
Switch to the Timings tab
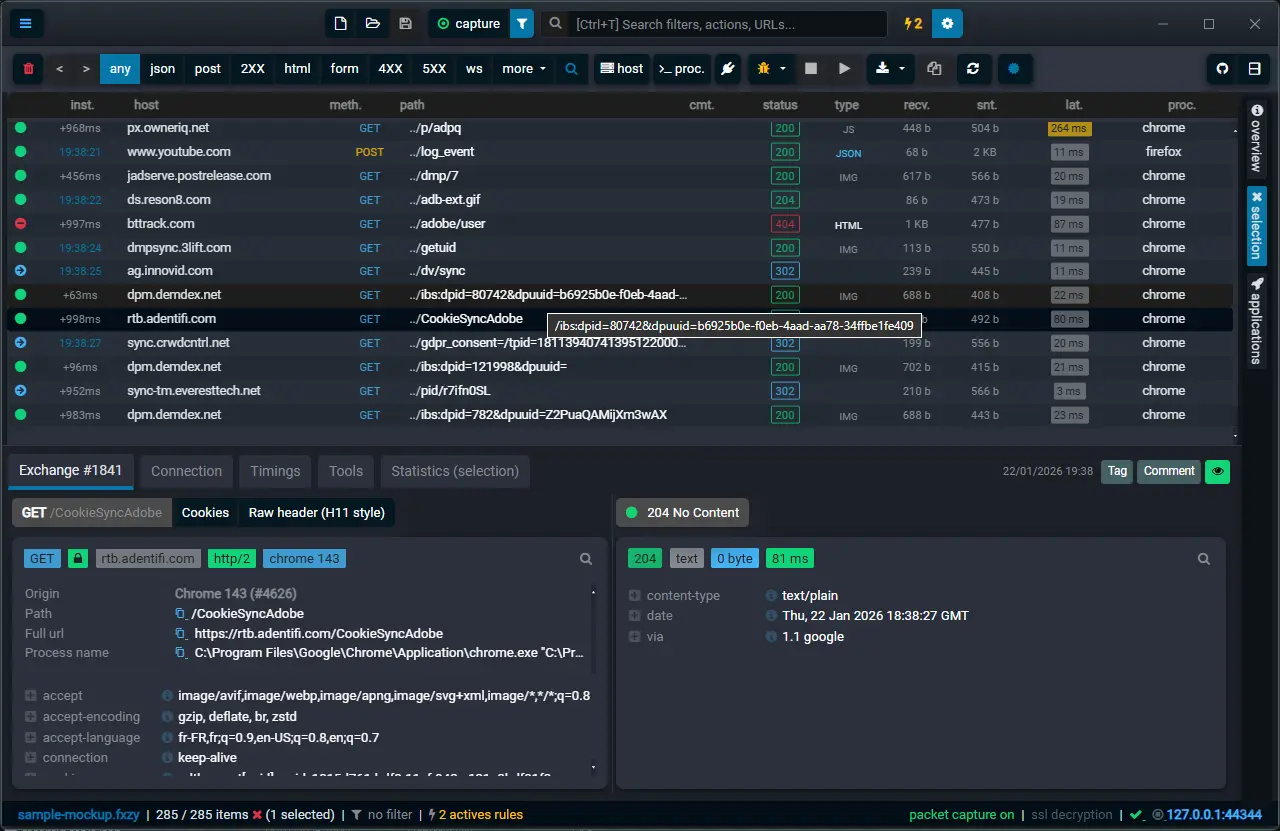[275, 471]
